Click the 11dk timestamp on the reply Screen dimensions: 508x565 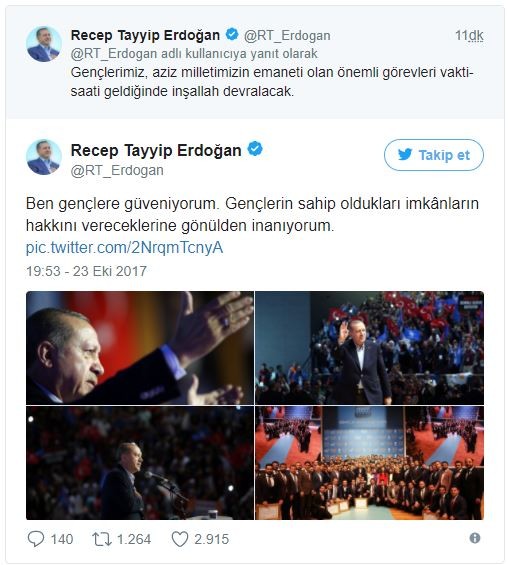coord(469,35)
